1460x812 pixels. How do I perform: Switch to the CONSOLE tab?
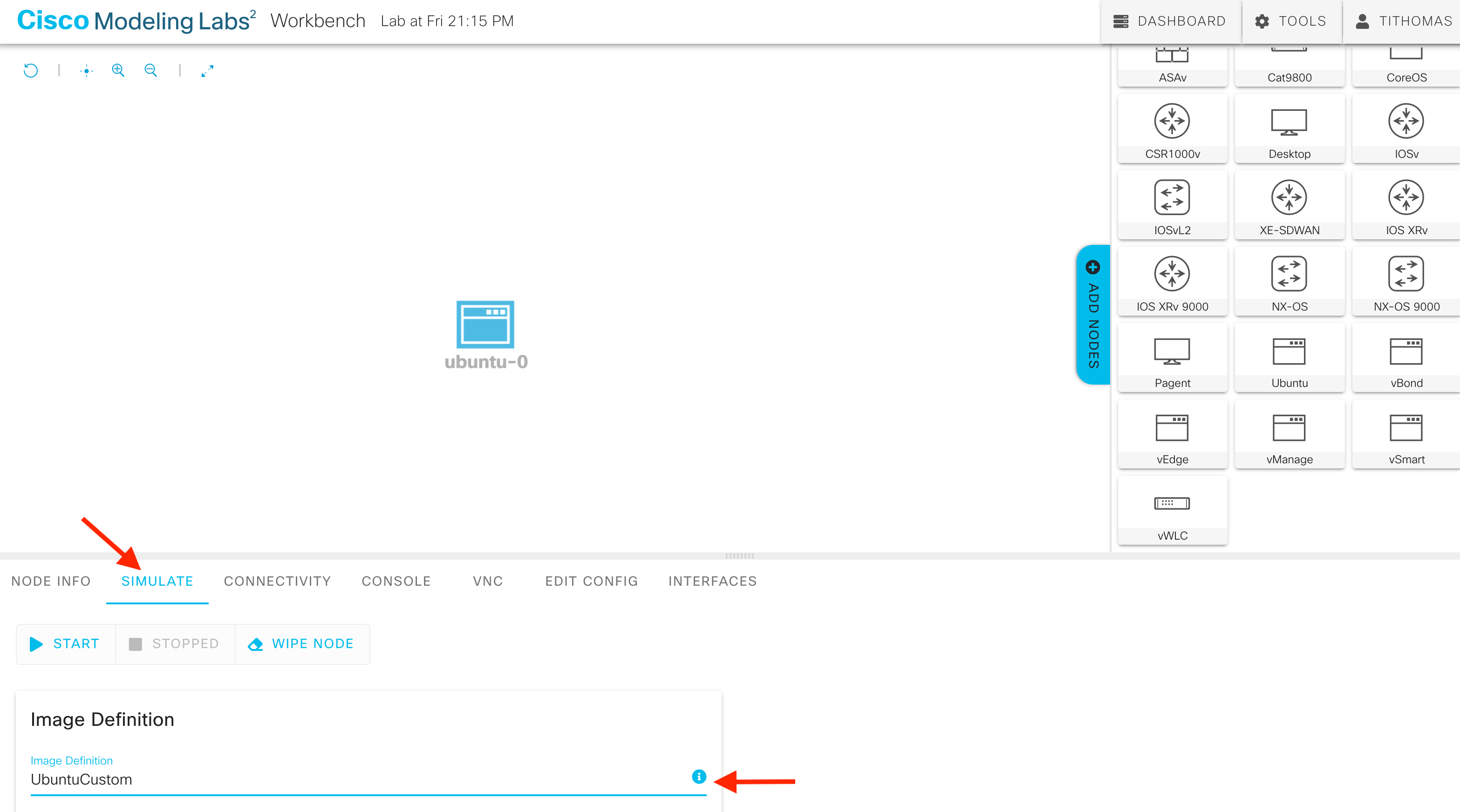click(x=396, y=581)
